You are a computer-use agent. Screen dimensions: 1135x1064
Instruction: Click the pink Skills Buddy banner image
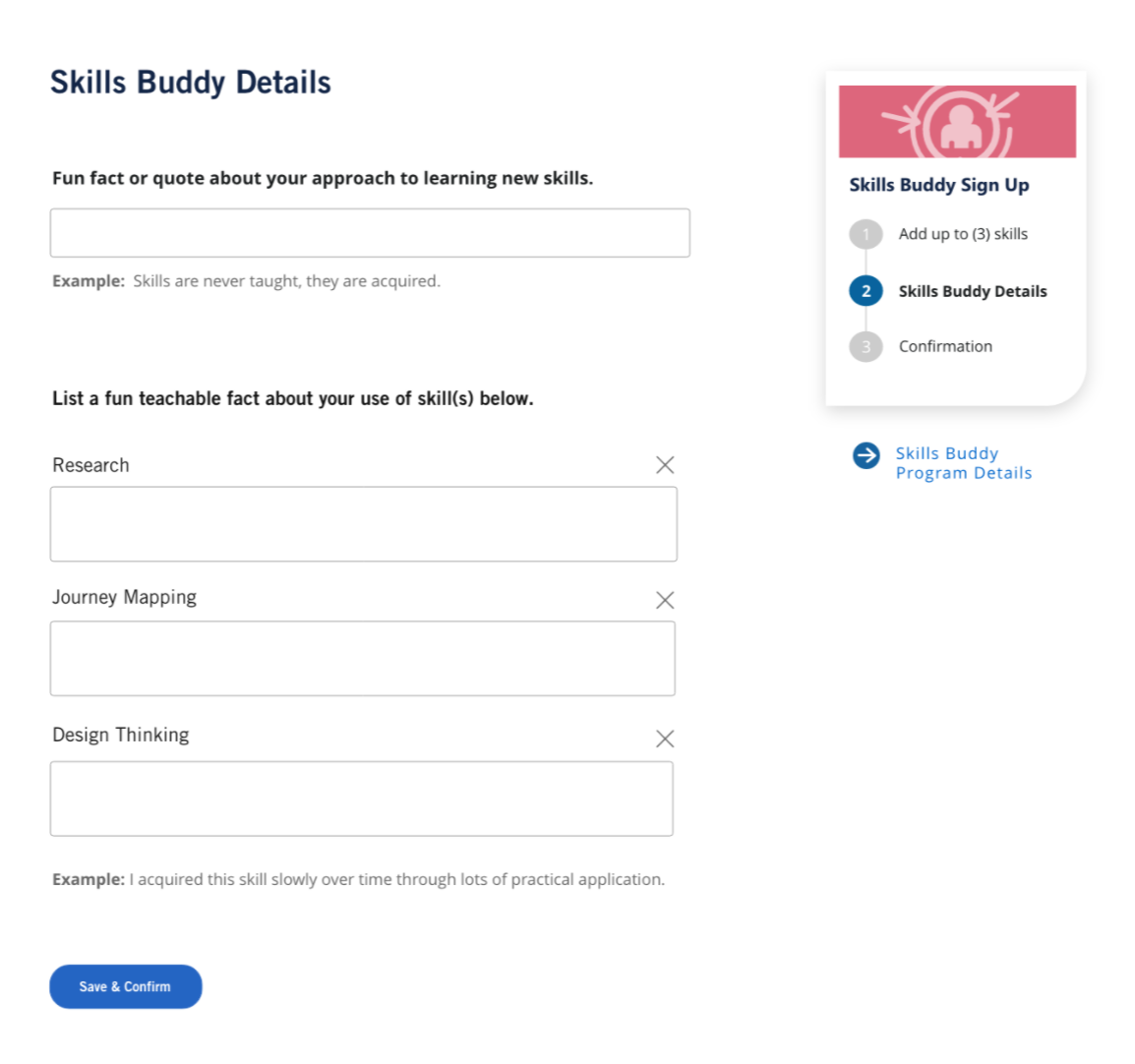(x=957, y=122)
